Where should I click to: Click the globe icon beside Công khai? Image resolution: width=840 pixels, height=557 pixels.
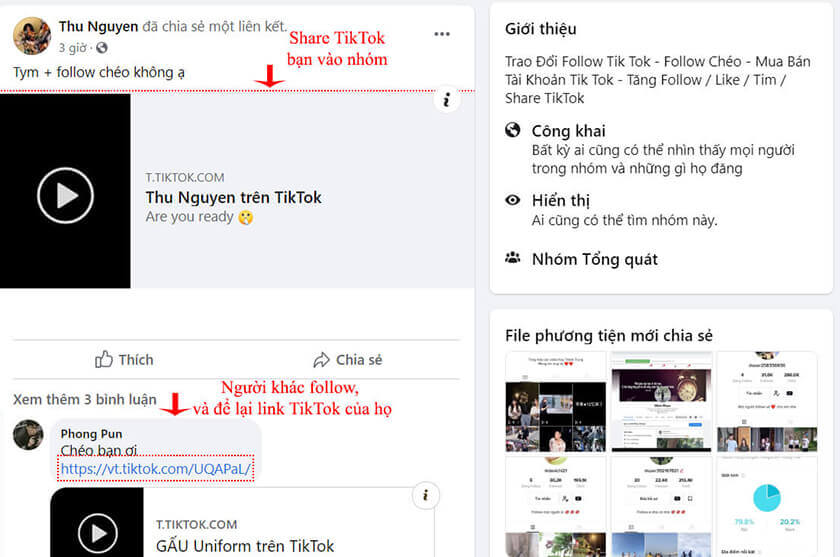pos(513,131)
